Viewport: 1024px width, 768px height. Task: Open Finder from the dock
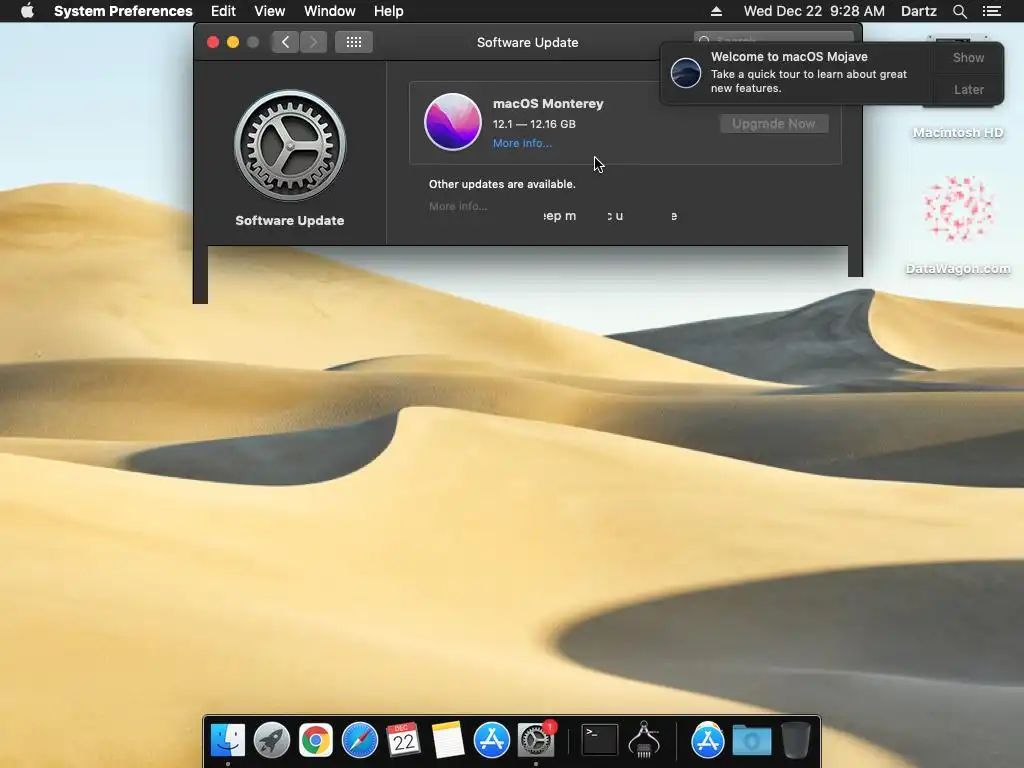pyautogui.click(x=228, y=740)
